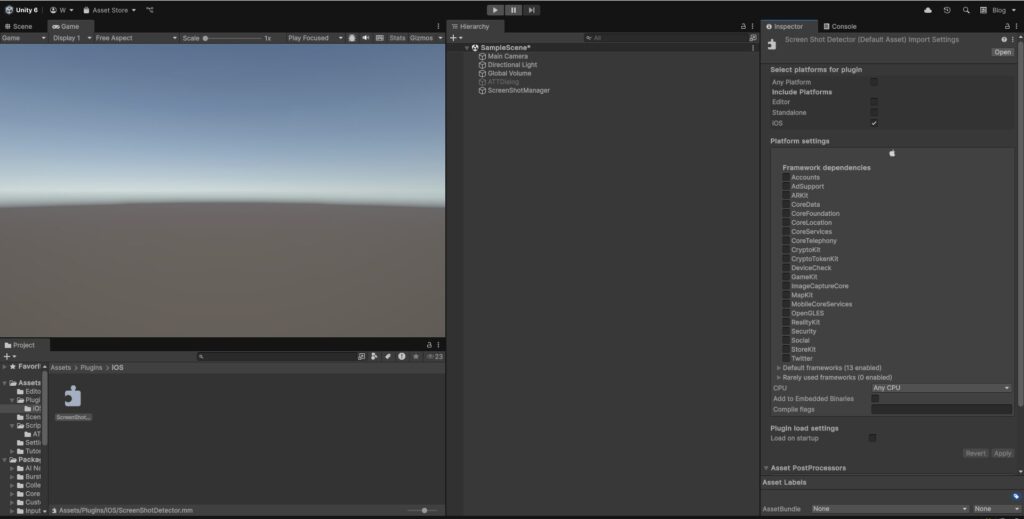Open the cloud services icon
Viewport: 1024px width, 519px height.
(x=928, y=10)
